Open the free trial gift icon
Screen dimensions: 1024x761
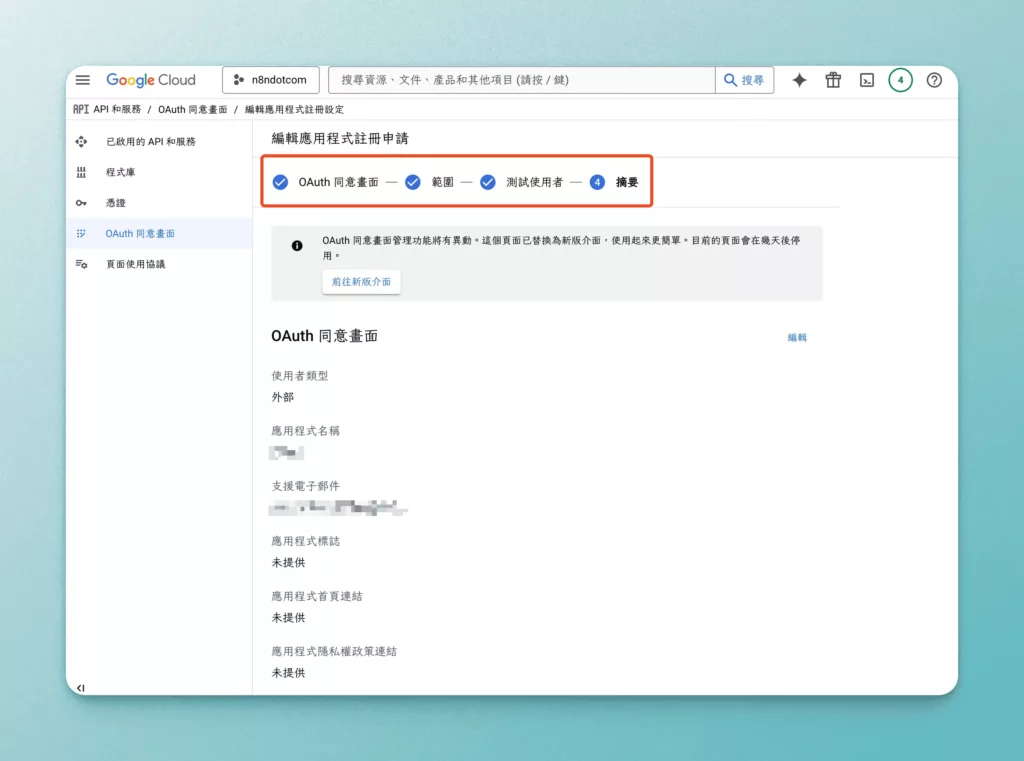point(833,80)
